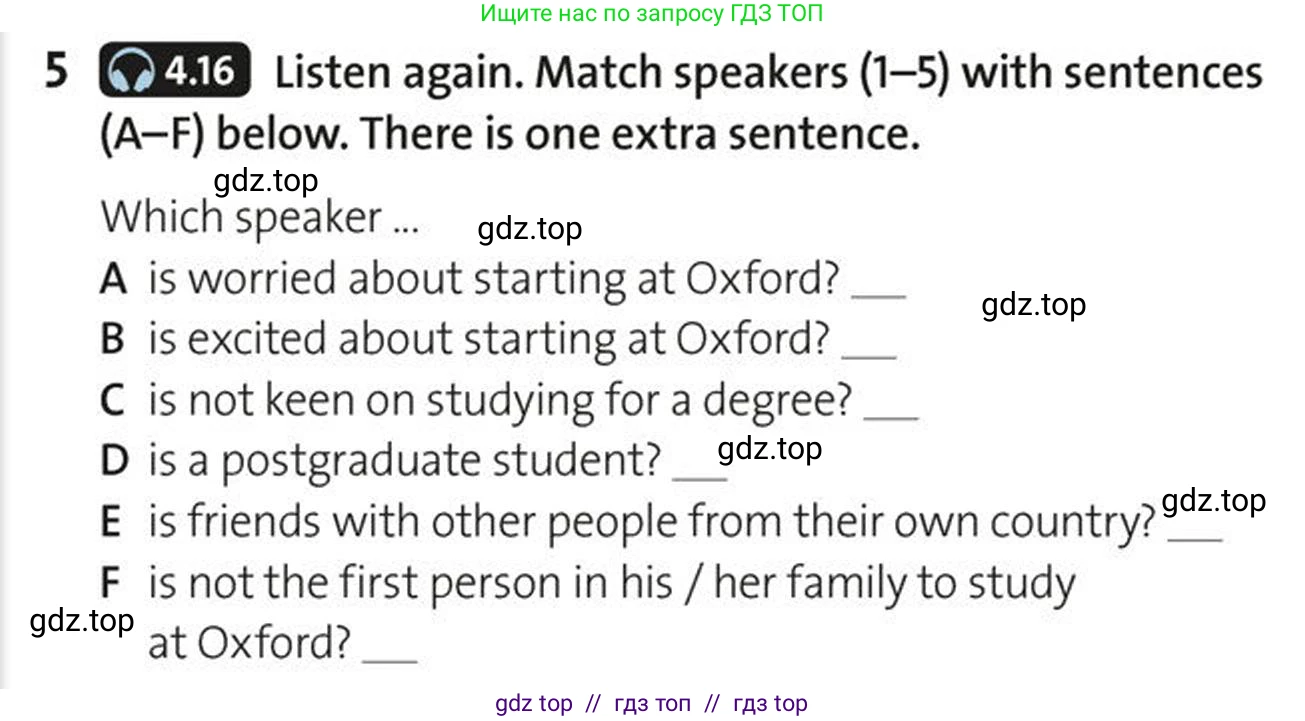Click the Which speaker prompt text
This screenshot has height=721, width=1305.
point(259,218)
